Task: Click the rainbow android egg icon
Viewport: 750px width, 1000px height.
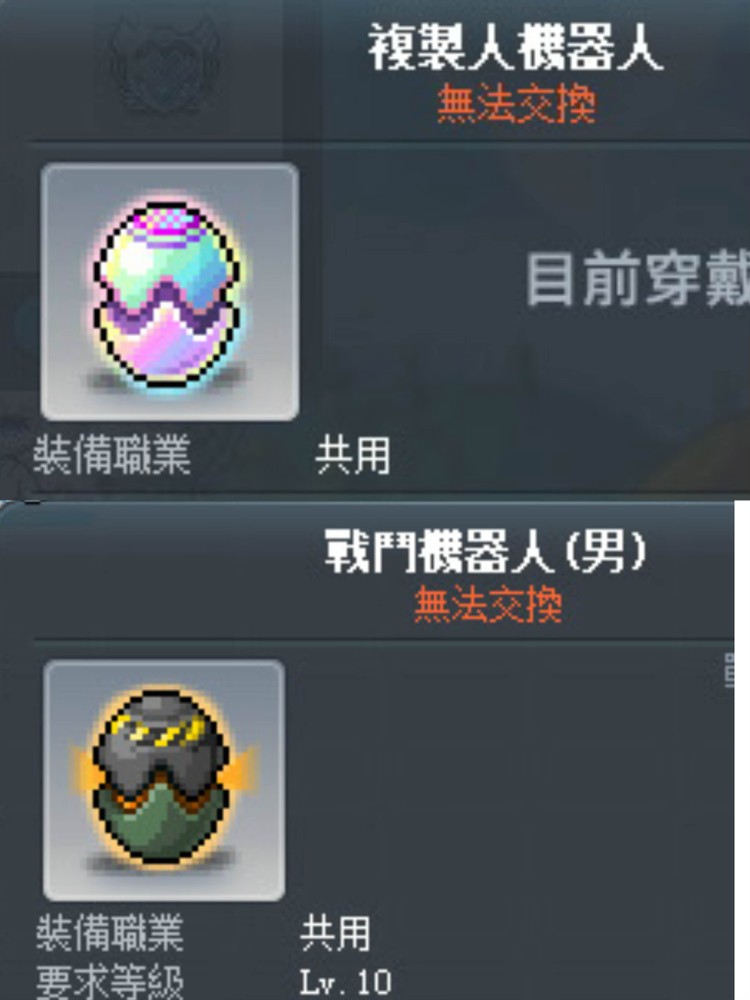Action: [x=170, y=292]
